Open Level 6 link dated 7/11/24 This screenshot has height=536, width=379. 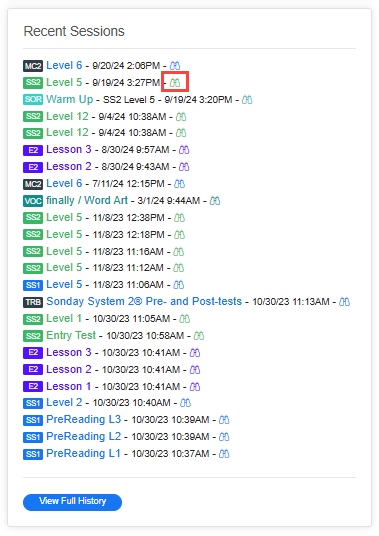(x=64, y=184)
